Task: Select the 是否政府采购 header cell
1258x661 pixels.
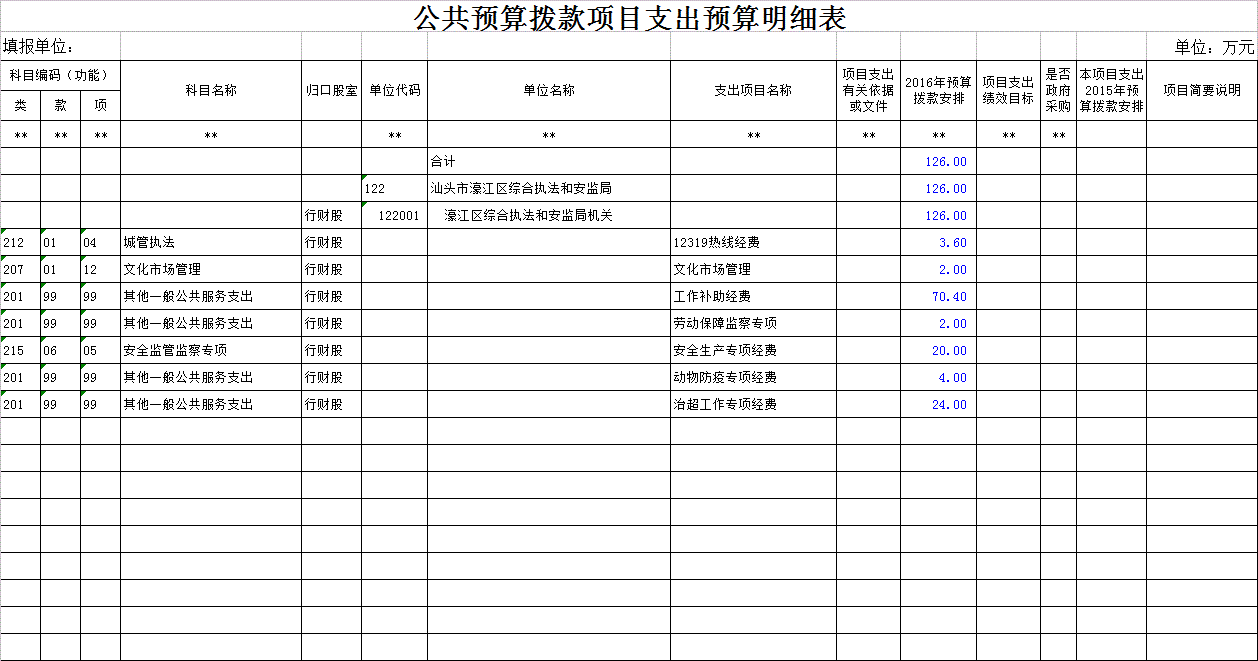Action: pos(1058,90)
